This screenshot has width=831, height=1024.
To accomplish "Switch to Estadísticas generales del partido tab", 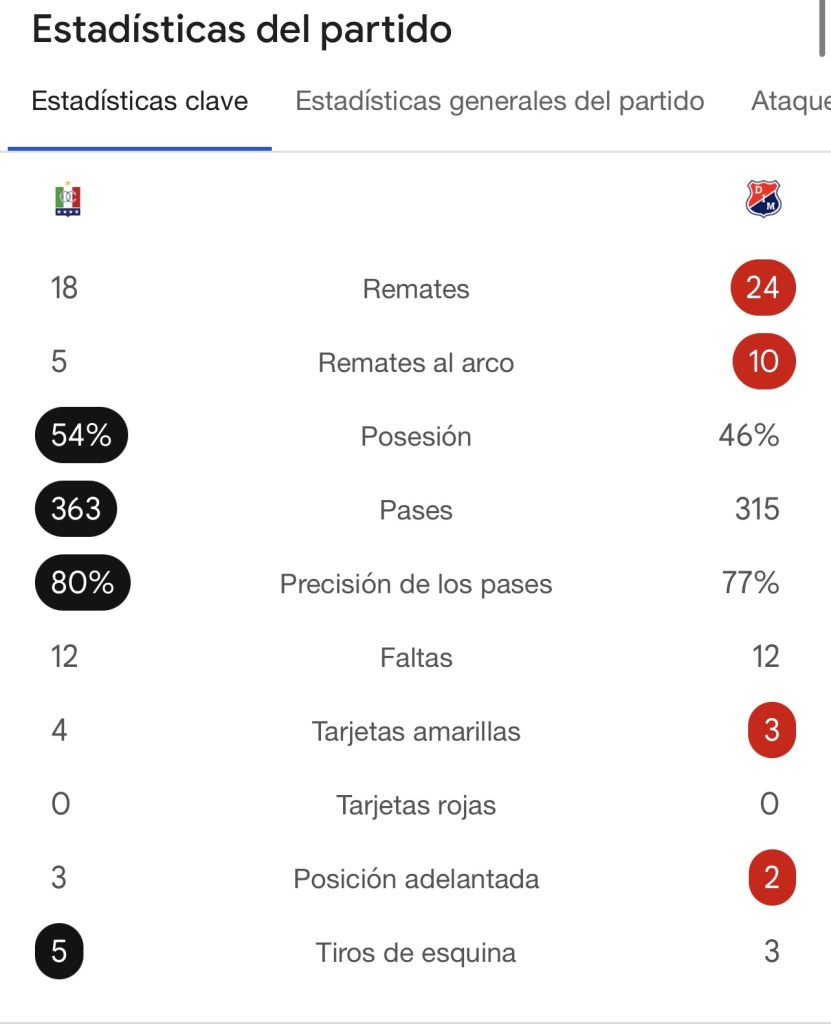I will tap(500, 102).
